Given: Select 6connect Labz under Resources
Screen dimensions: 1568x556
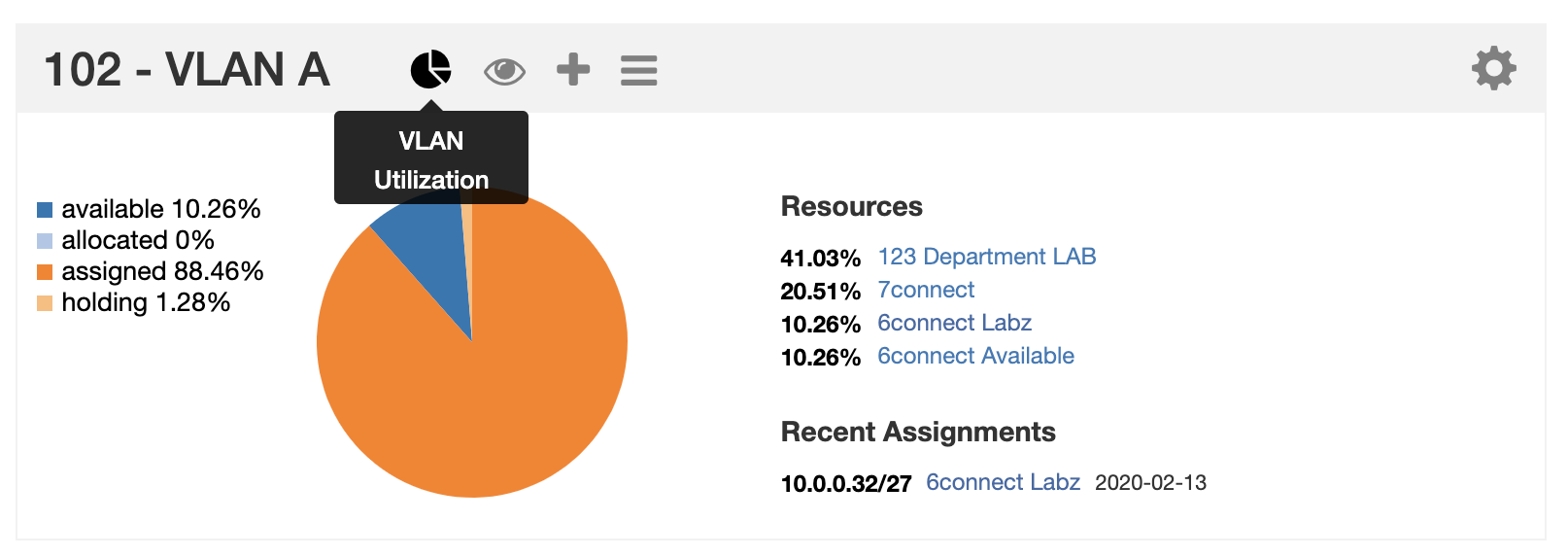Looking at the screenshot, I should (x=954, y=323).
